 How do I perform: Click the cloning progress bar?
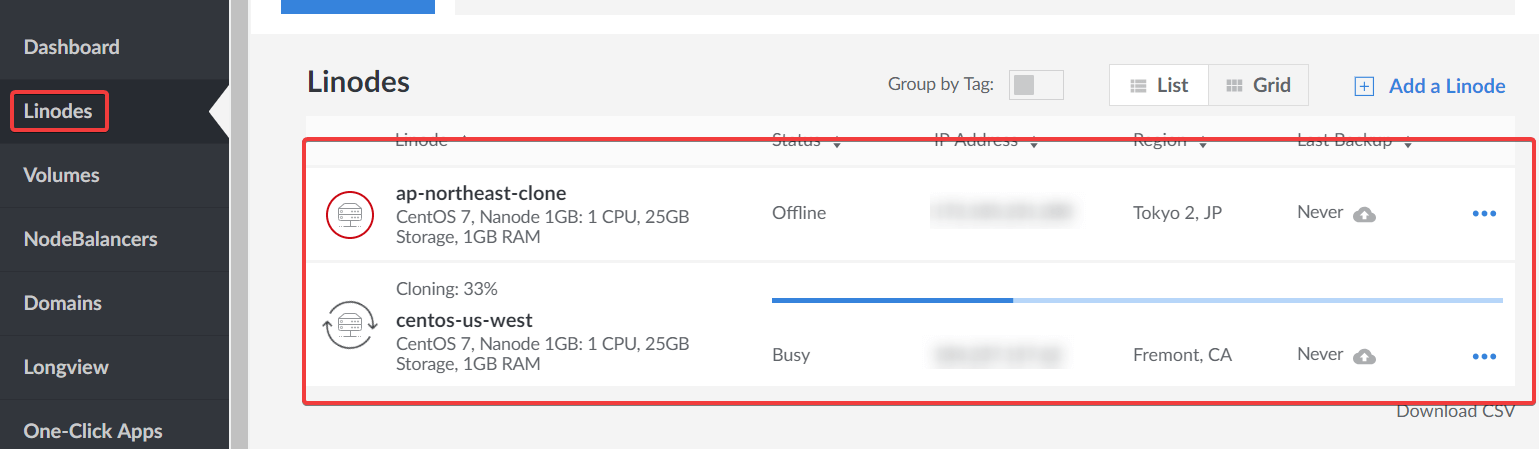point(1137,299)
